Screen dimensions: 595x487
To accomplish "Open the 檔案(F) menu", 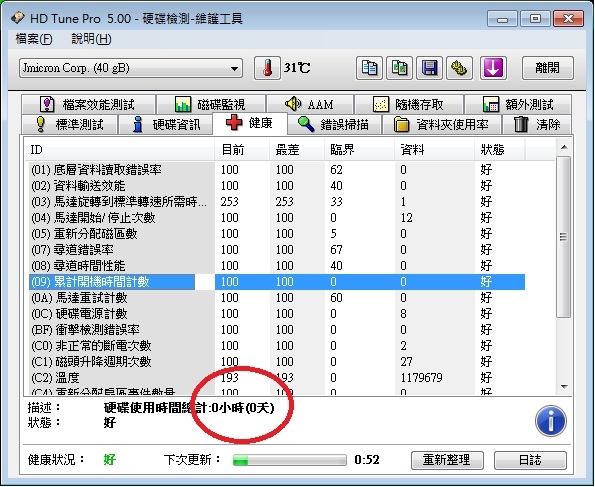I will 34,39.
